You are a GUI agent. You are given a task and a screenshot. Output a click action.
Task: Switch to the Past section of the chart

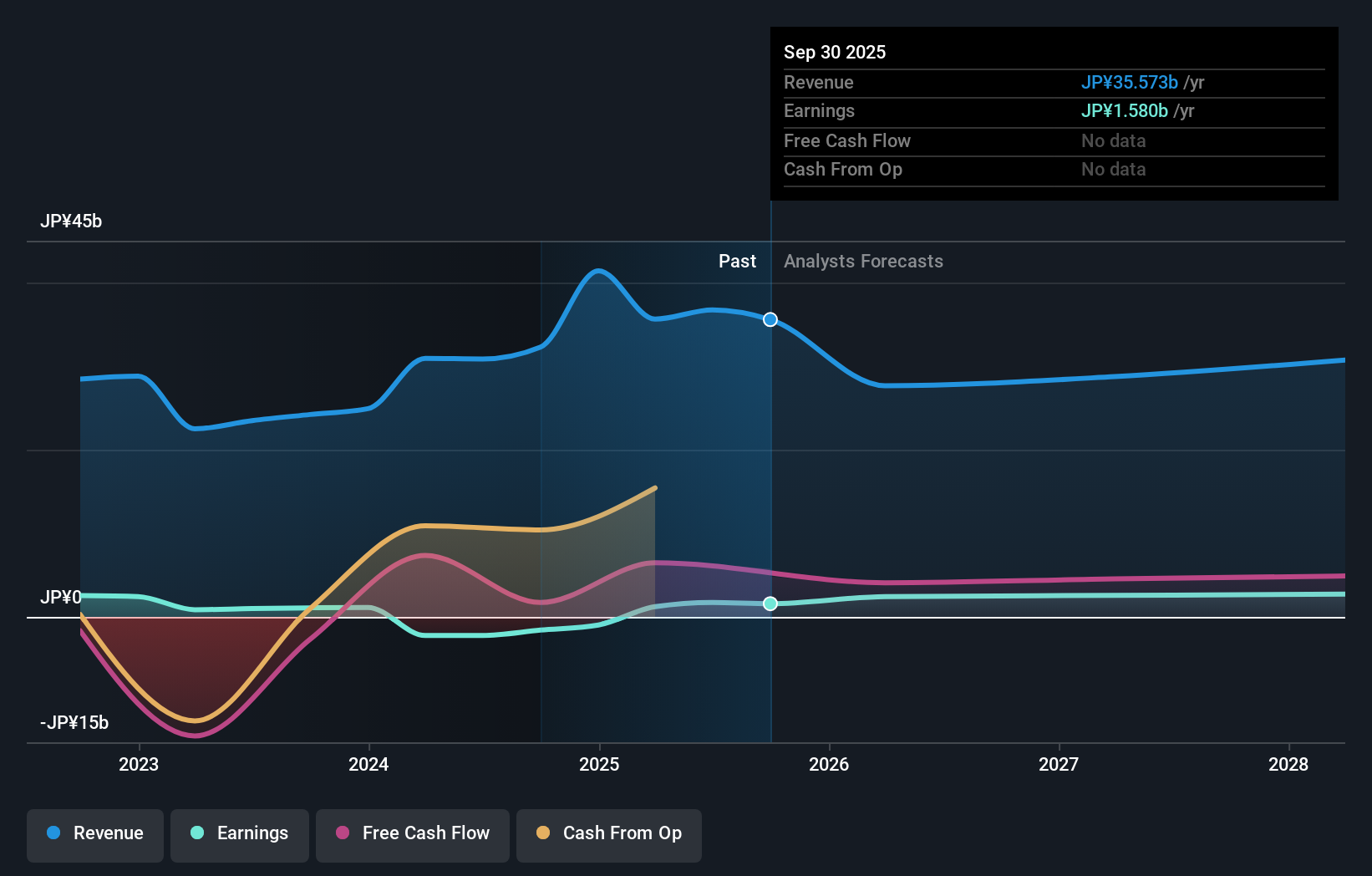[x=736, y=261]
